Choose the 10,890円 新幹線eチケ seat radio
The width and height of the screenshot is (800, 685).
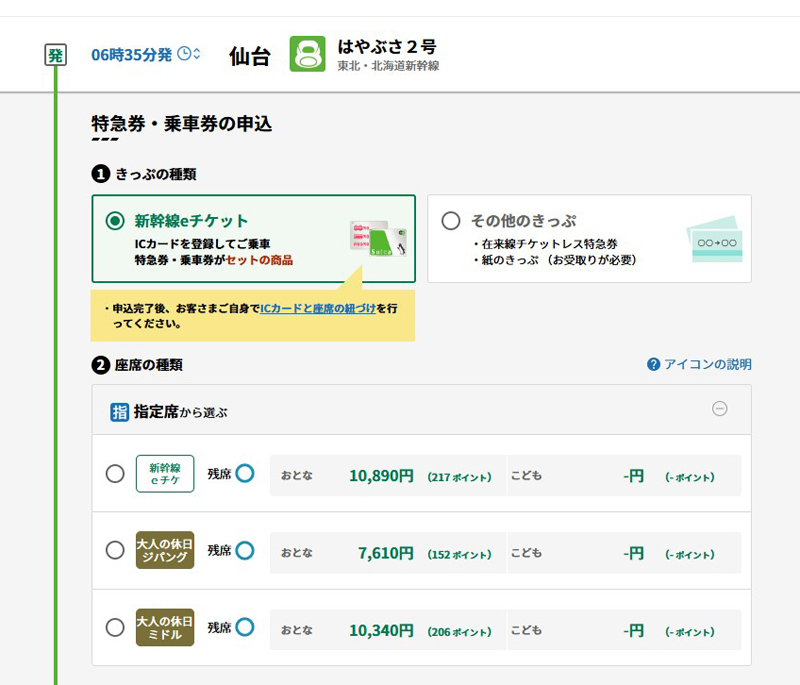(115, 474)
